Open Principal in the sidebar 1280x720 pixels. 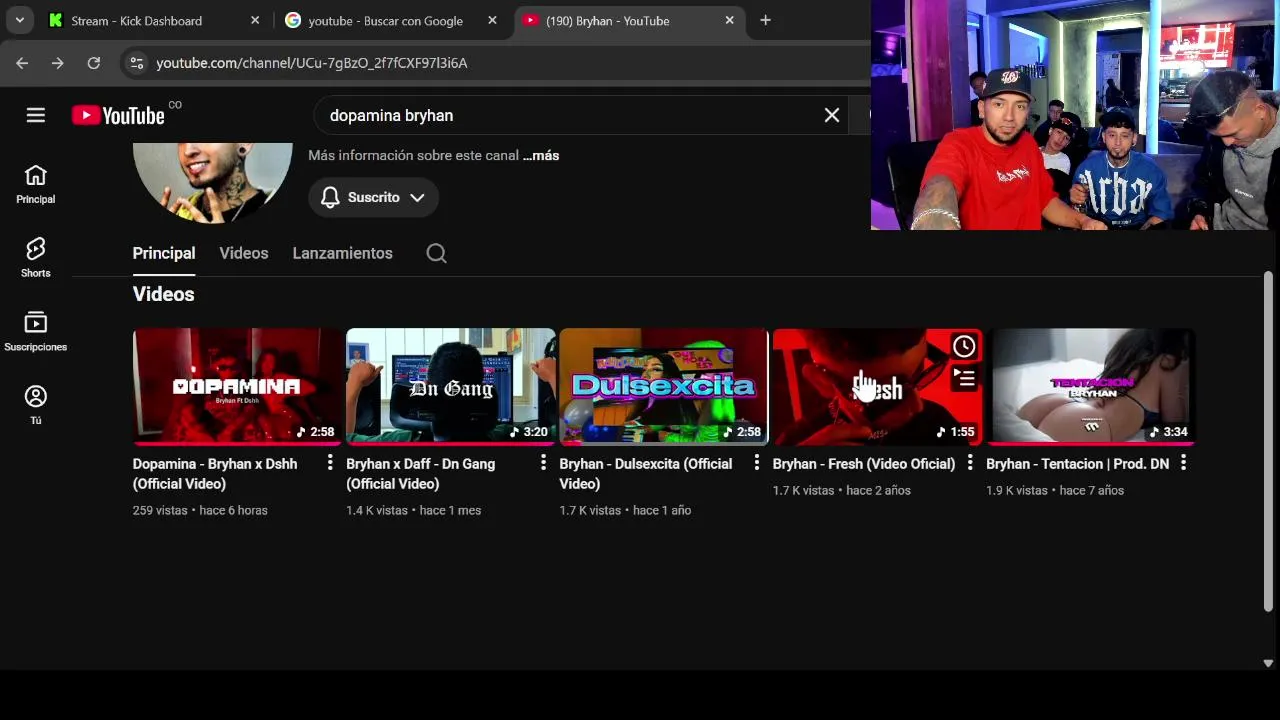(x=36, y=184)
